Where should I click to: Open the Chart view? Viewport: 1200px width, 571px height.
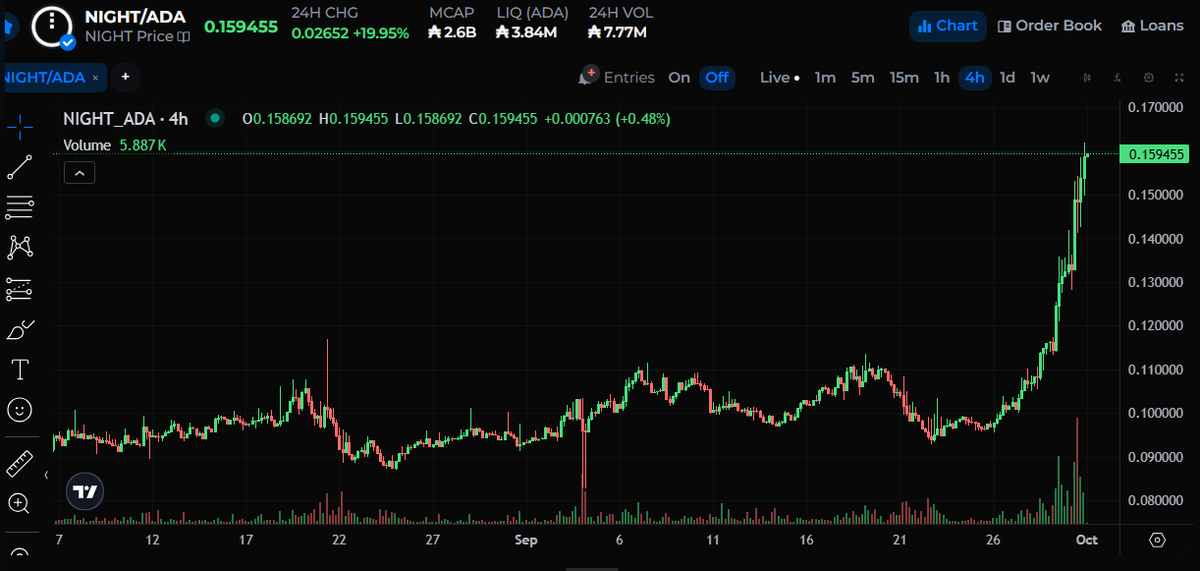click(x=948, y=26)
